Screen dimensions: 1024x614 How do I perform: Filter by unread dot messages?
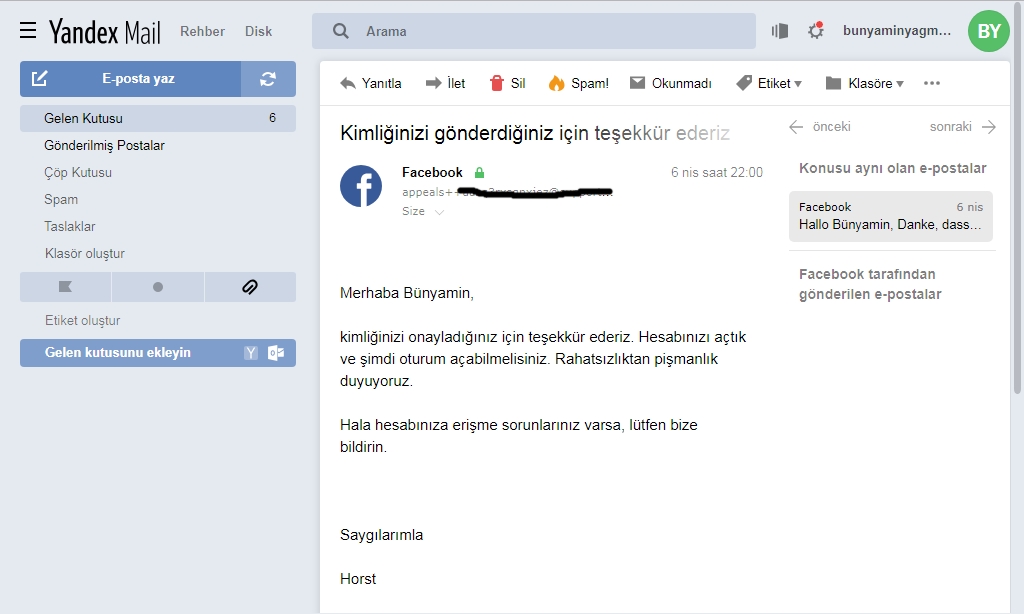click(158, 287)
